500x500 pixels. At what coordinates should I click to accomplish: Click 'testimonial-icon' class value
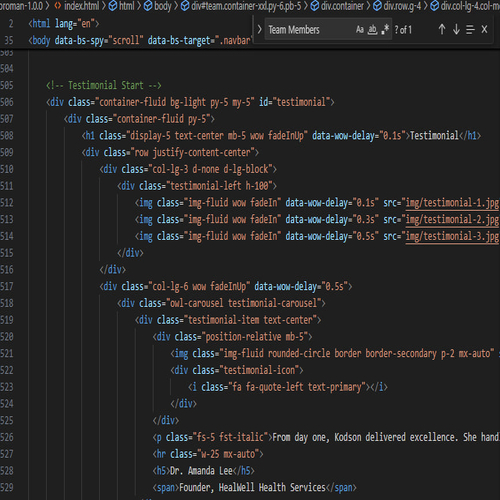(259, 370)
